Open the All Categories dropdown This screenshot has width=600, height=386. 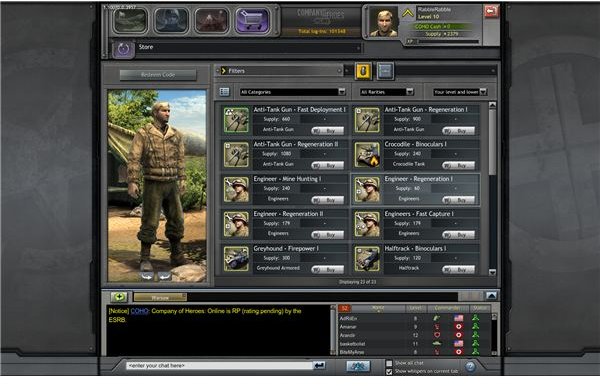click(x=293, y=92)
